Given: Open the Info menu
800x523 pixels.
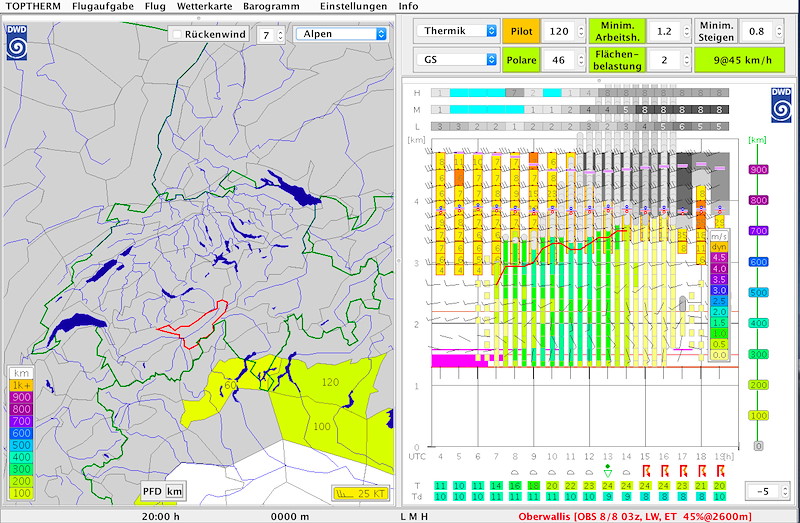Looking at the screenshot, I should point(408,6).
